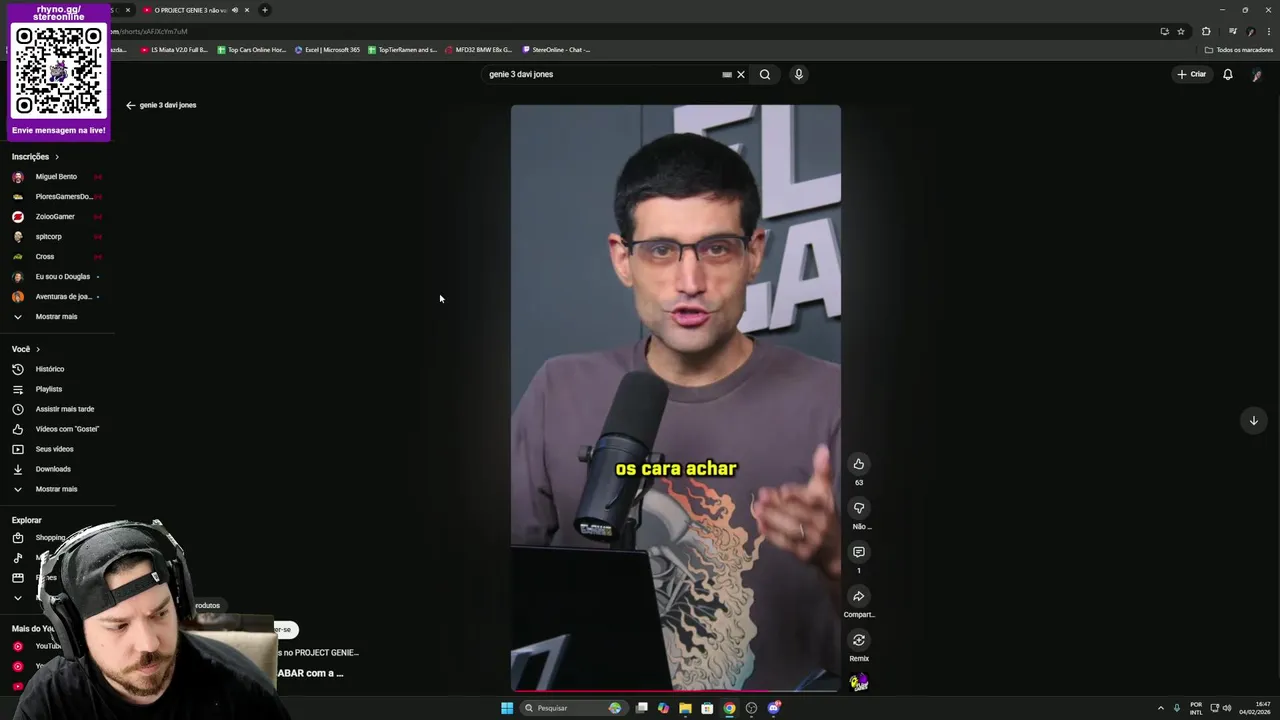
Task: Open the comments on the short
Action: (858, 552)
